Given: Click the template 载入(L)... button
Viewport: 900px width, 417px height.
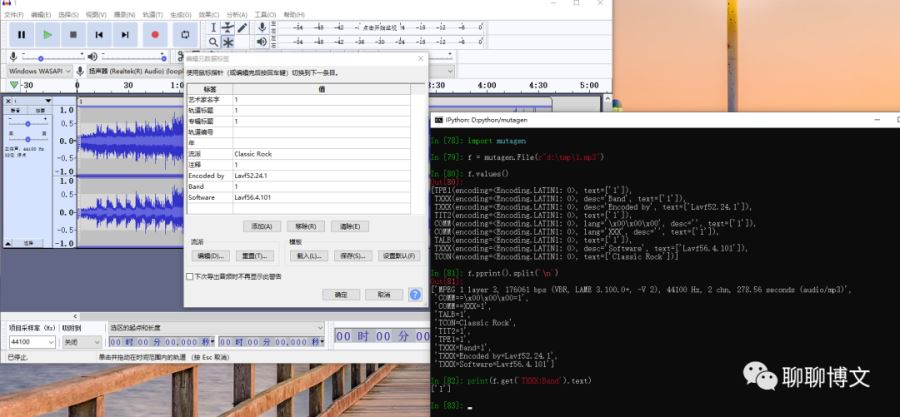Looking at the screenshot, I should 309,256.
